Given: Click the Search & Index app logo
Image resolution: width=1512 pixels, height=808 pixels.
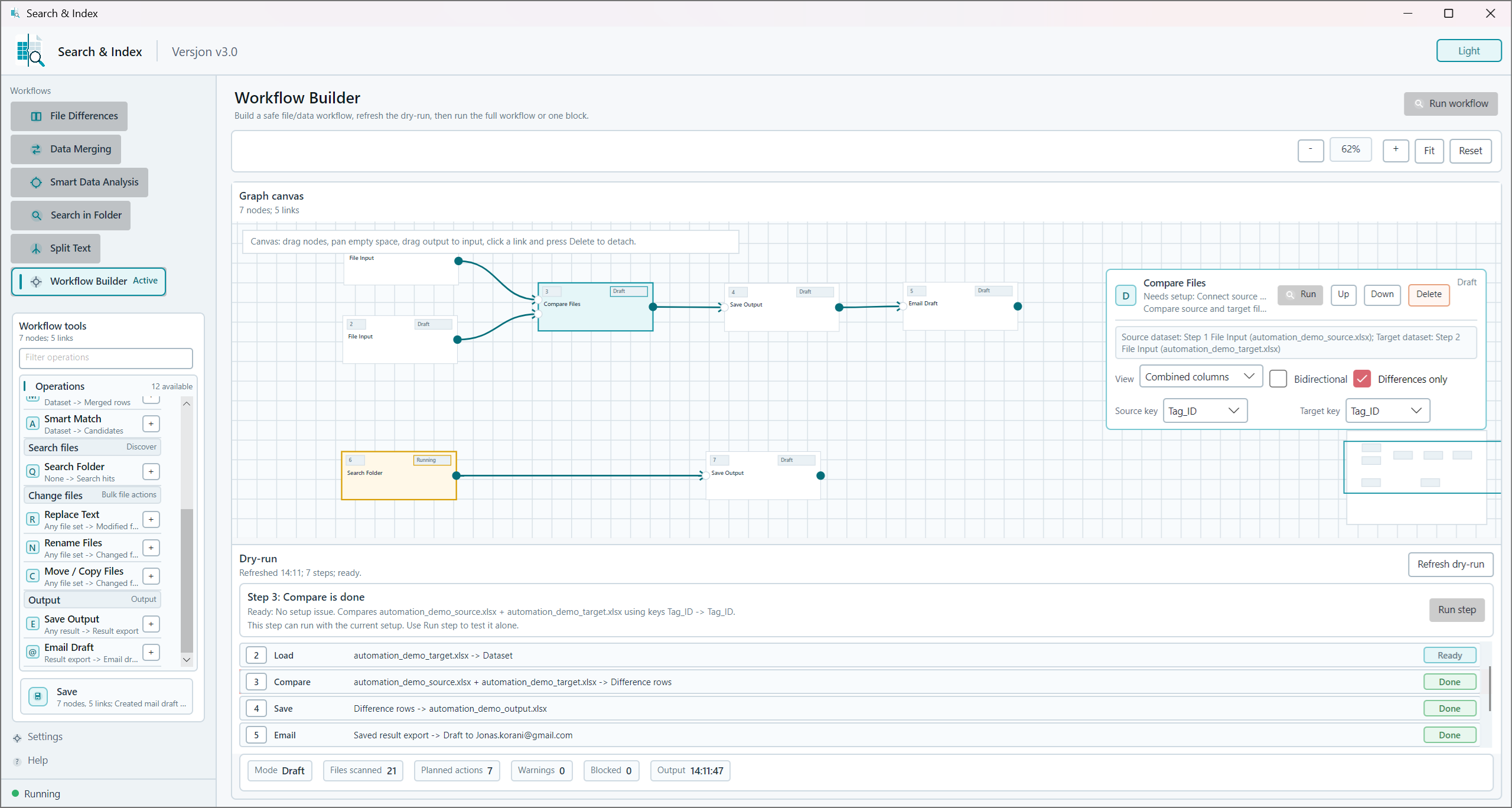Looking at the screenshot, I should pos(31,51).
